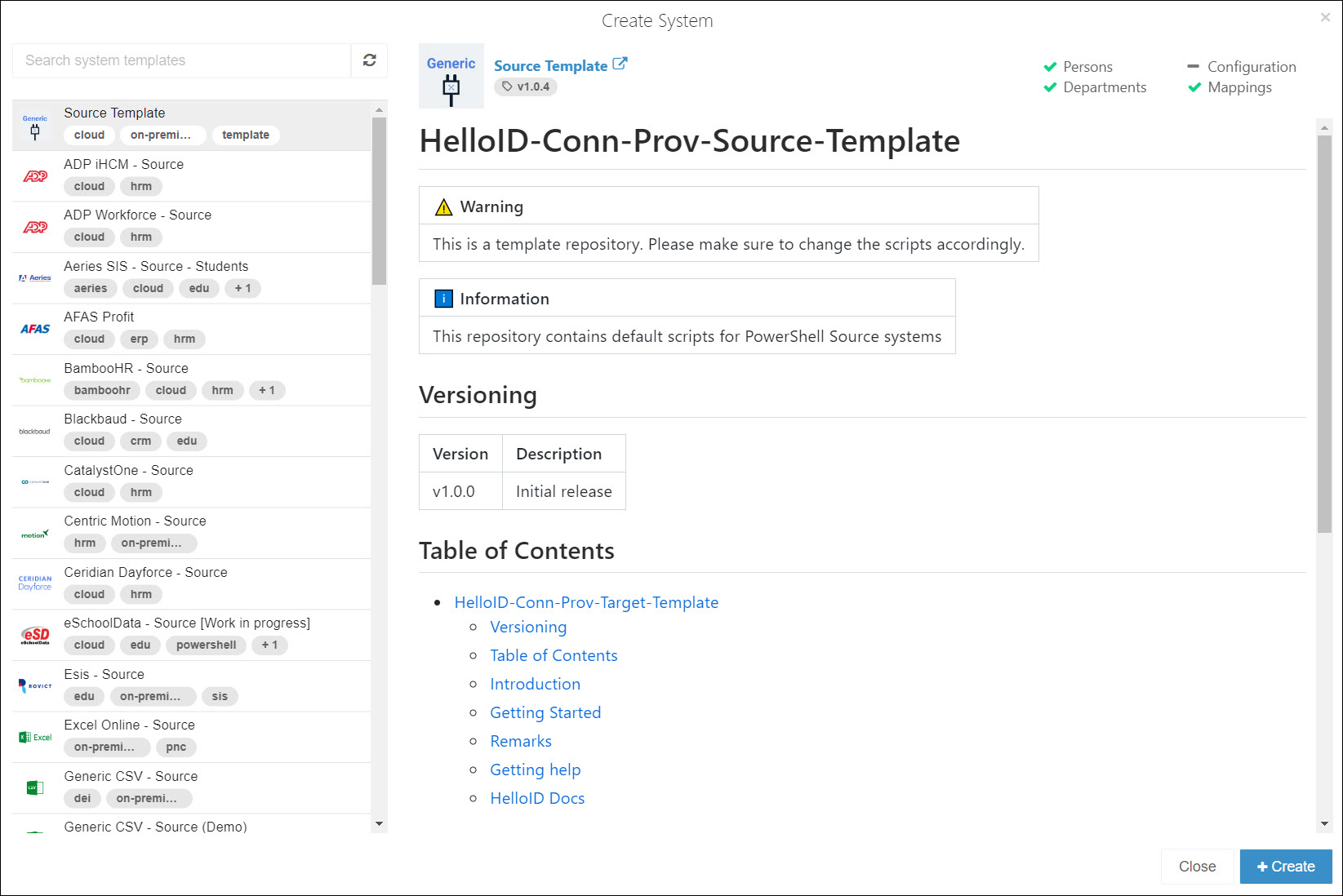Click the Aeries SIS logo icon
Screen dimensions: 1343x896
click(x=35, y=278)
